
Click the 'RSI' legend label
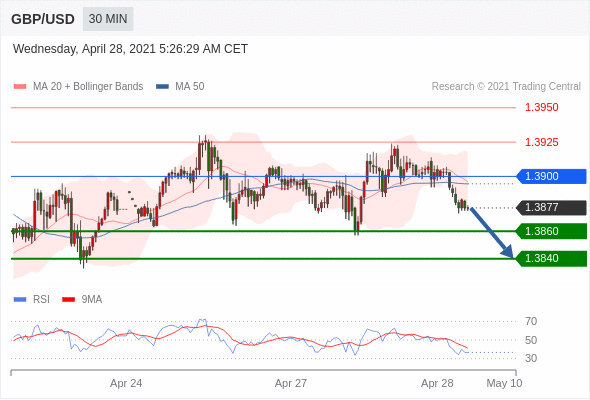[x=41, y=300]
